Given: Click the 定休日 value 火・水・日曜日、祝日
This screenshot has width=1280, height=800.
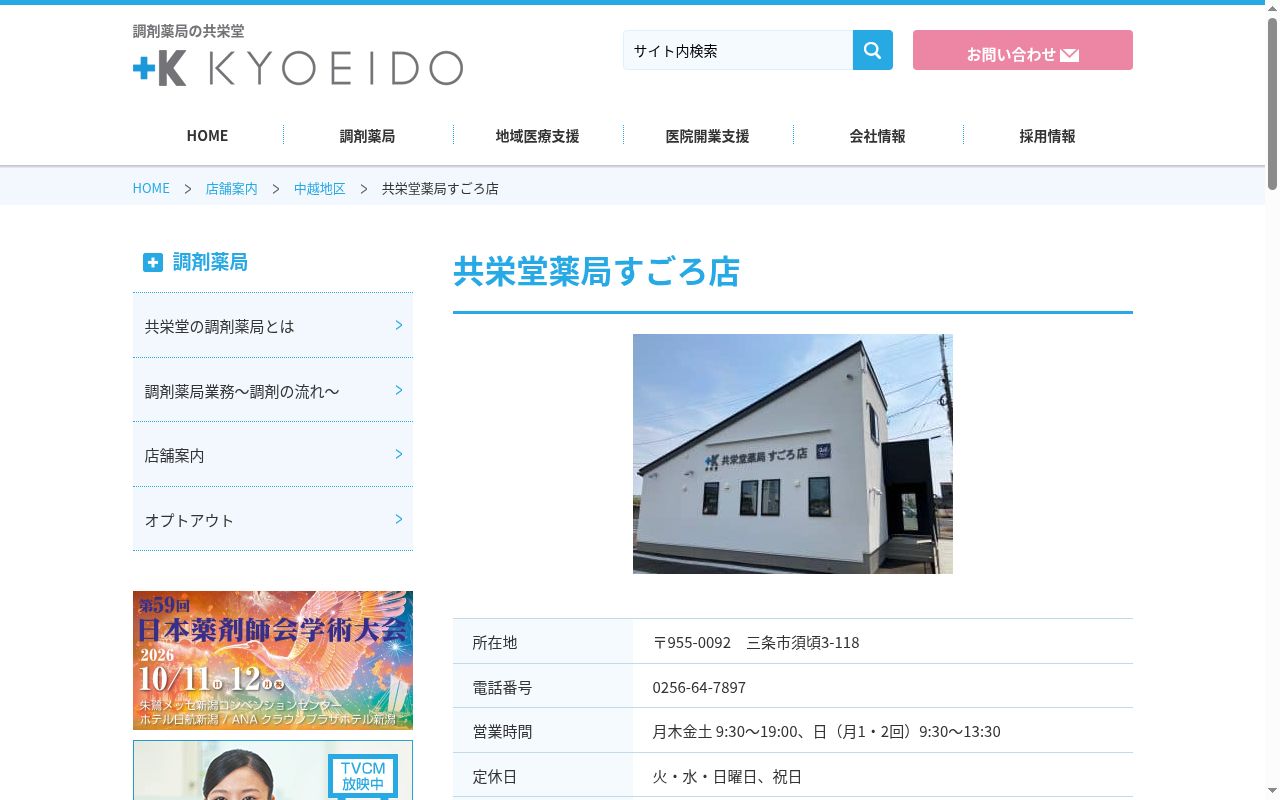Looking at the screenshot, I should [727, 776].
